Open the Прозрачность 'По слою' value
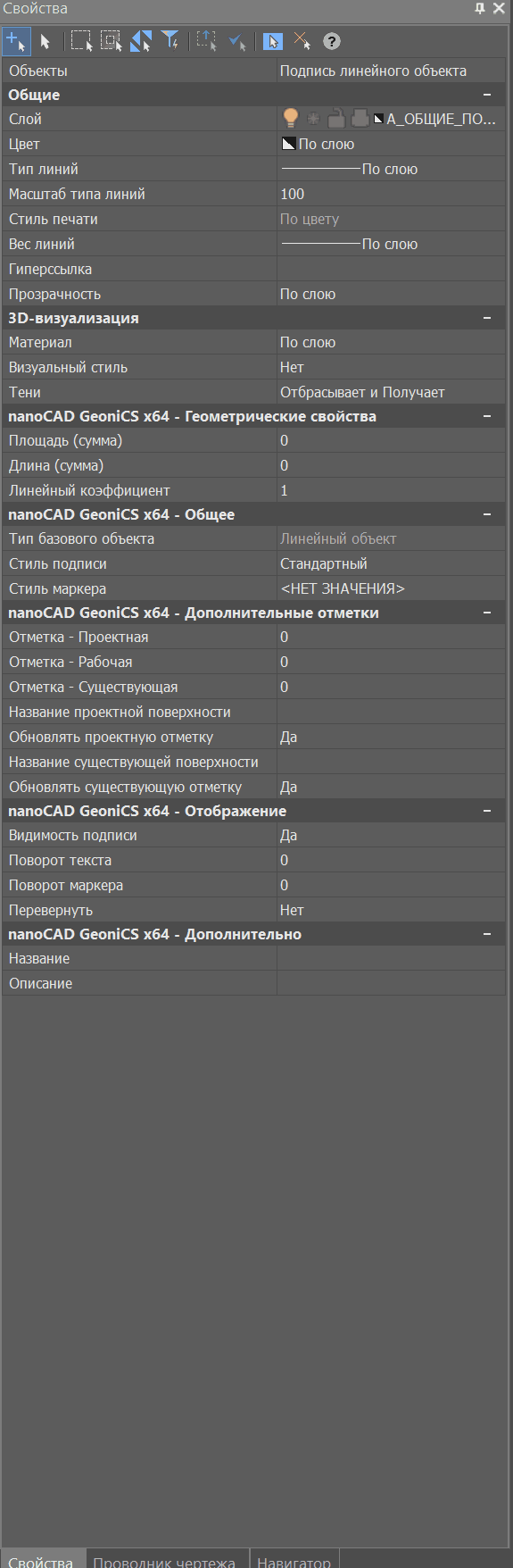513x1568 pixels. click(391, 294)
